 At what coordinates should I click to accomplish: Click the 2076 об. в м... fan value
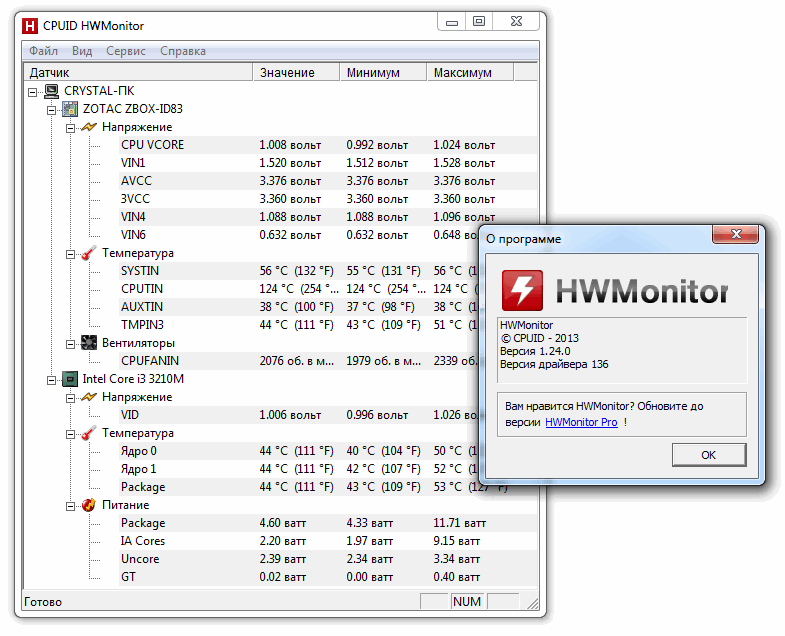pyautogui.click(x=296, y=361)
